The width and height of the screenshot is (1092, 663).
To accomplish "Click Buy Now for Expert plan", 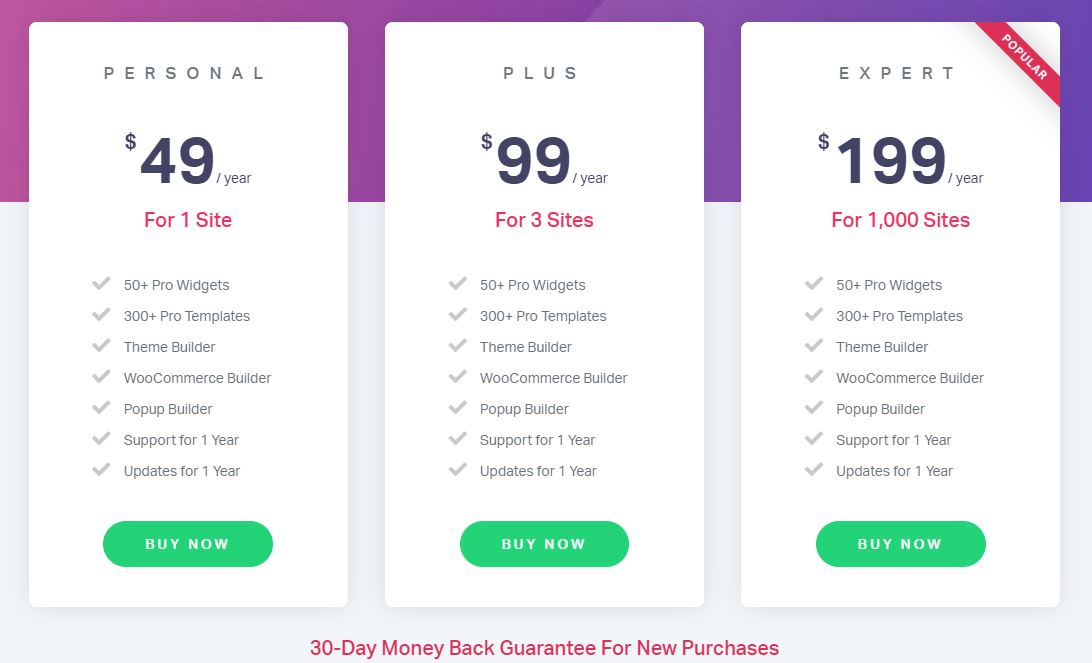I will click(900, 544).
